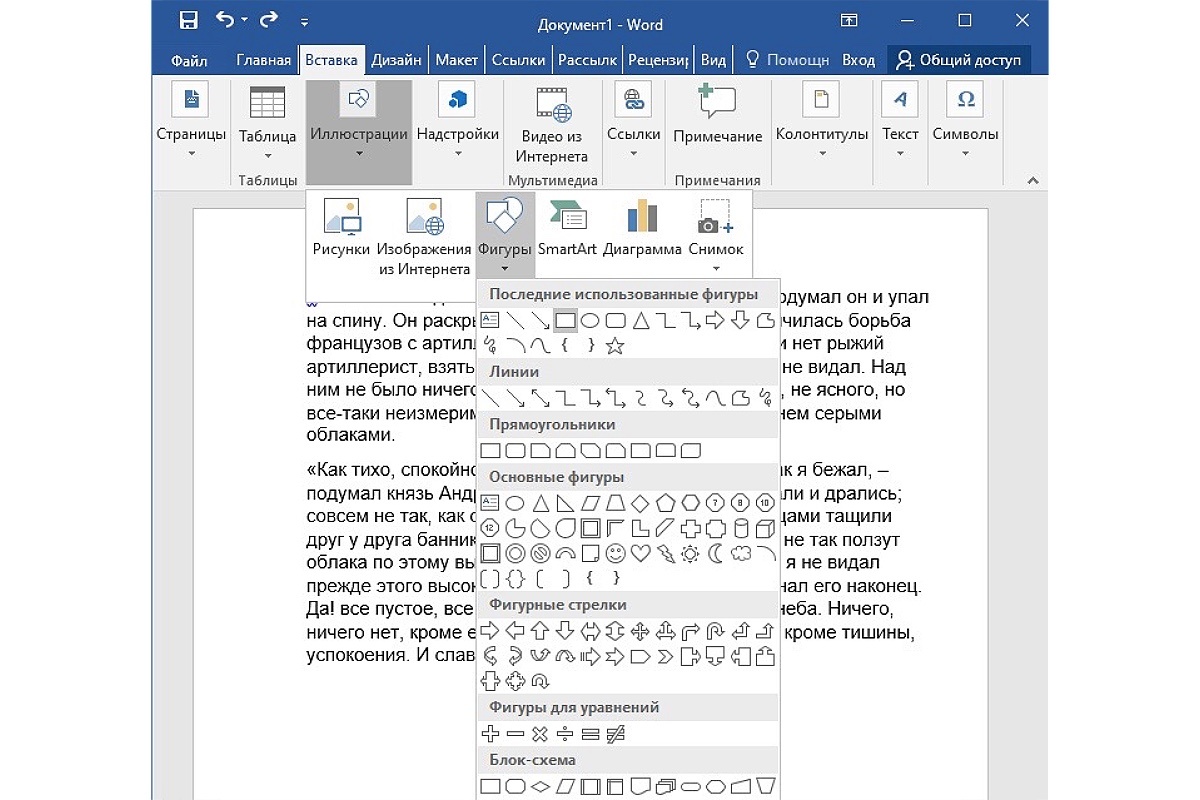Open the Снимок screenshot dropdown
1200x800 pixels.
[716, 236]
